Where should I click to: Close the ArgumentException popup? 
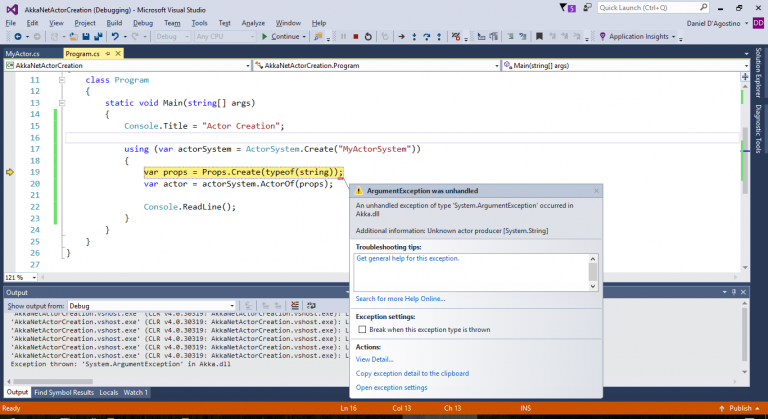(596, 191)
